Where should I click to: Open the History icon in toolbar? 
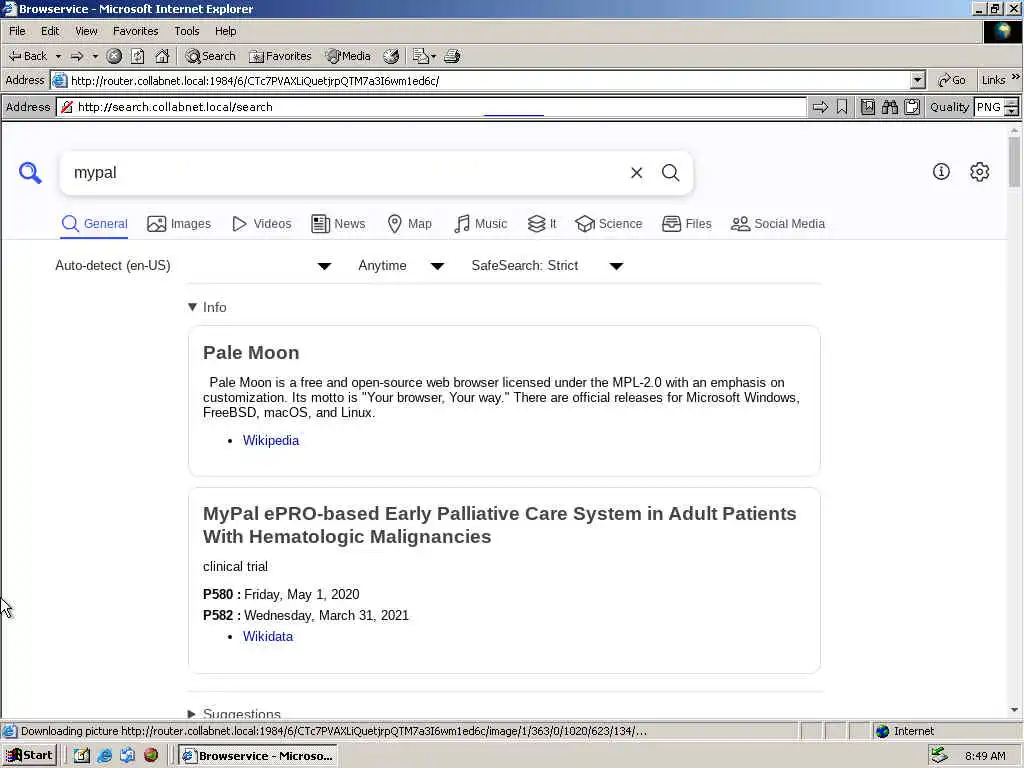(x=391, y=56)
